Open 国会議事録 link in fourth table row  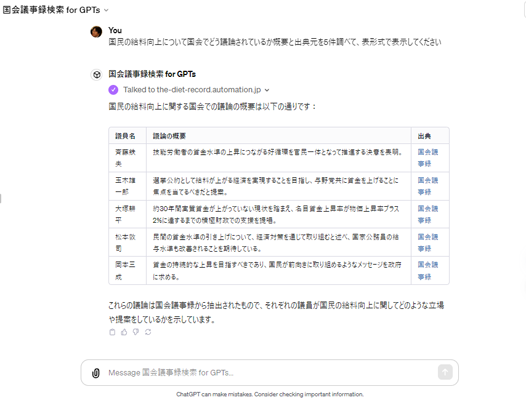click(428, 243)
